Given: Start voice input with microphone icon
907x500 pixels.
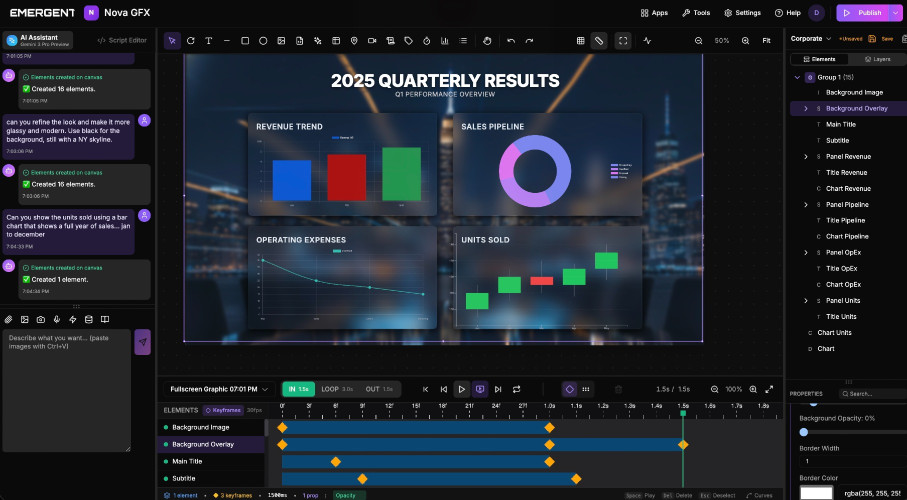Looking at the screenshot, I should coord(57,319).
